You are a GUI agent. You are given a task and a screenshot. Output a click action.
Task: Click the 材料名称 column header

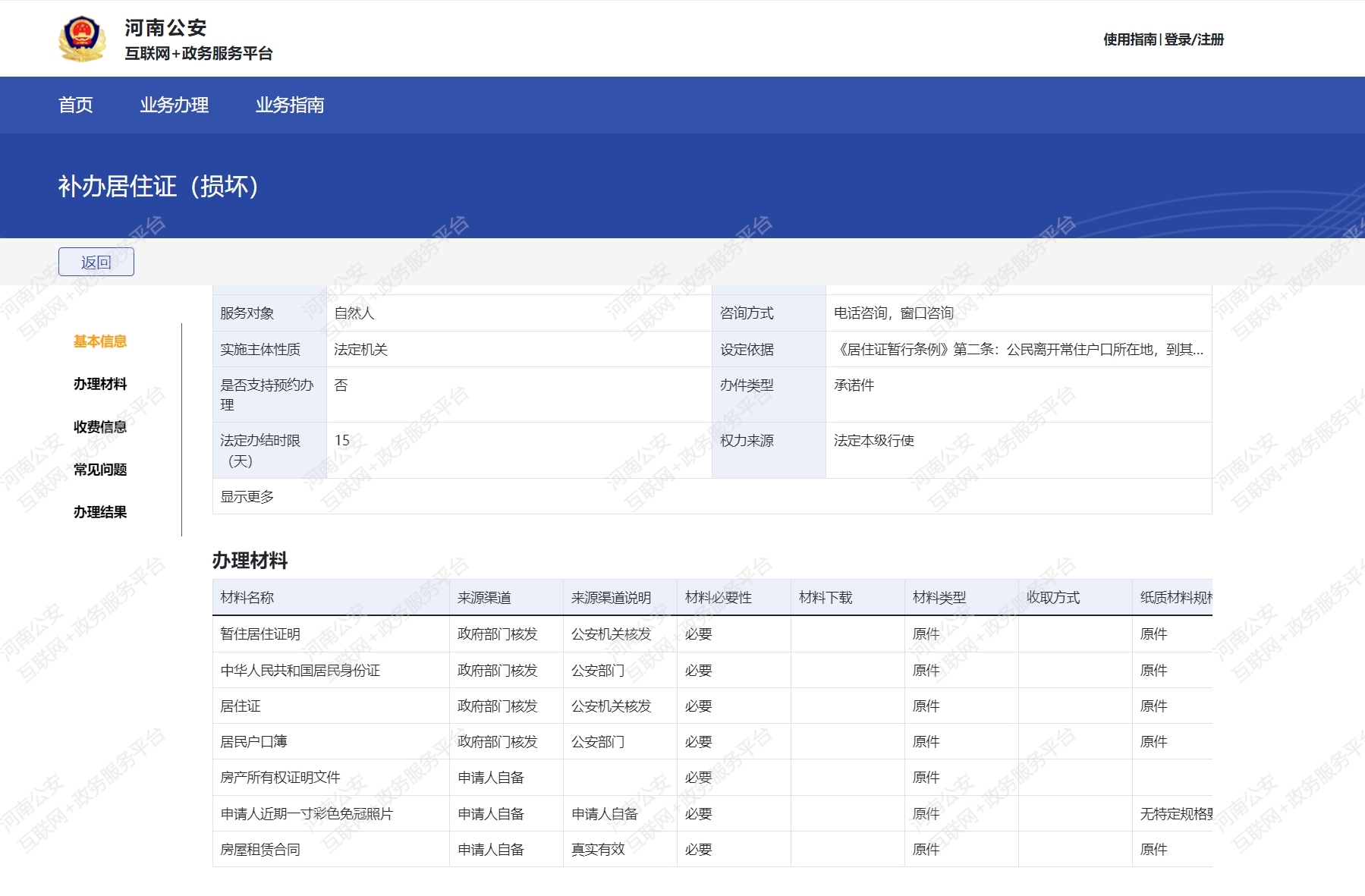[x=247, y=598]
